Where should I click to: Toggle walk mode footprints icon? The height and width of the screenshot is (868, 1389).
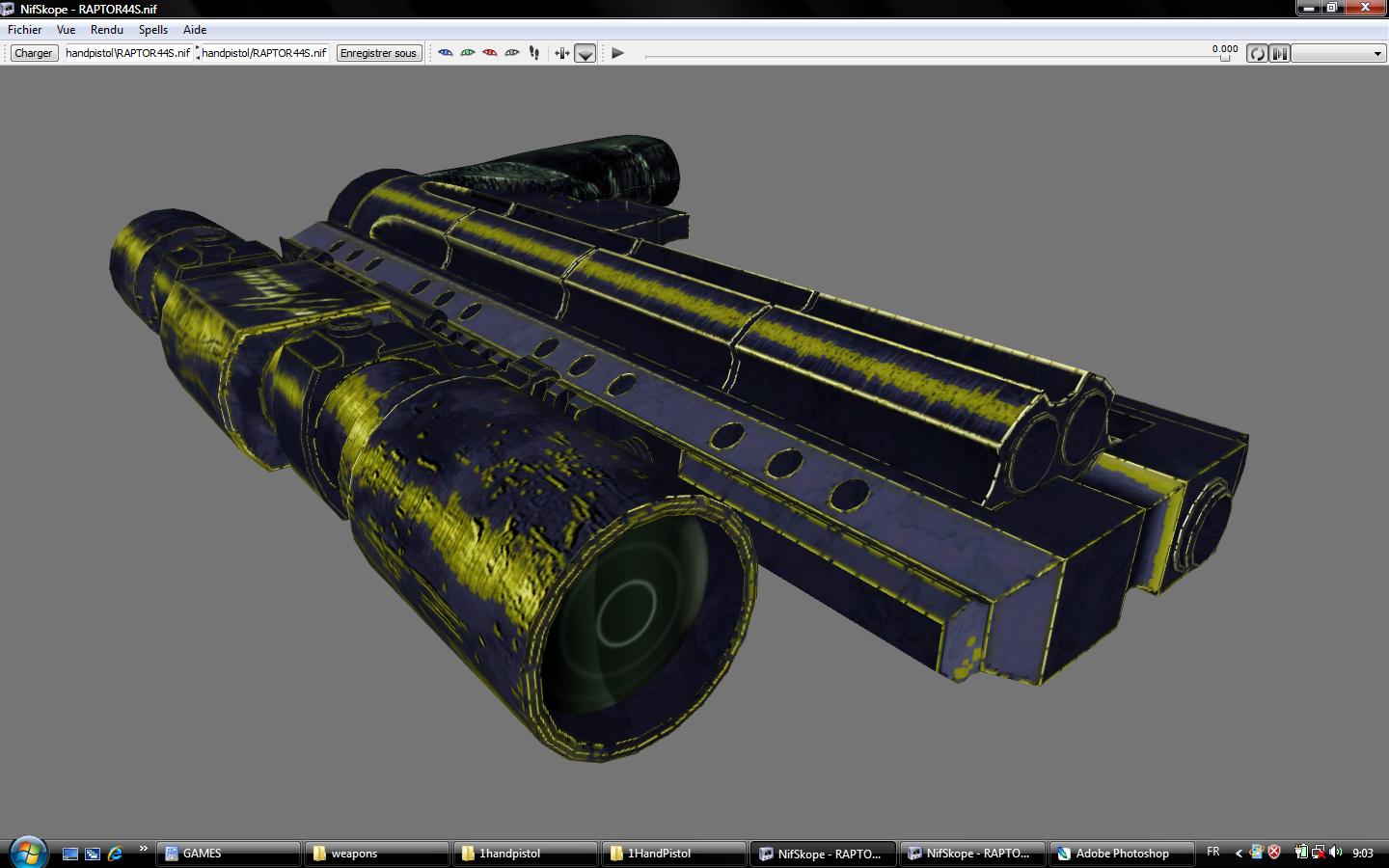pyautogui.click(x=534, y=53)
